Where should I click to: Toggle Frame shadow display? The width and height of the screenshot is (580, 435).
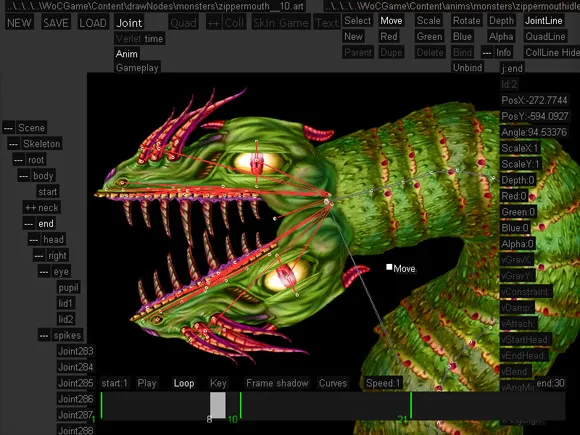[x=277, y=383]
